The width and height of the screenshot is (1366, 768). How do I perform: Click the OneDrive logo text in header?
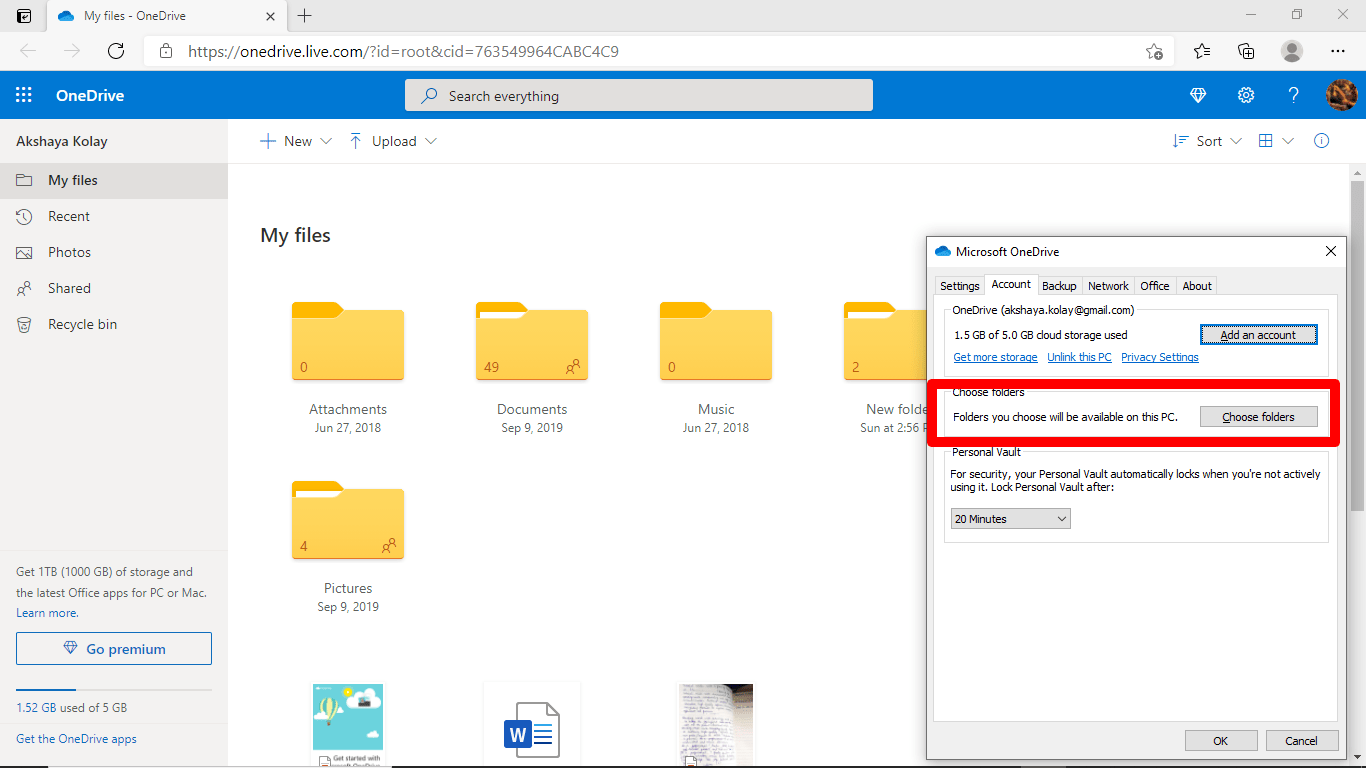[x=90, y=96]
